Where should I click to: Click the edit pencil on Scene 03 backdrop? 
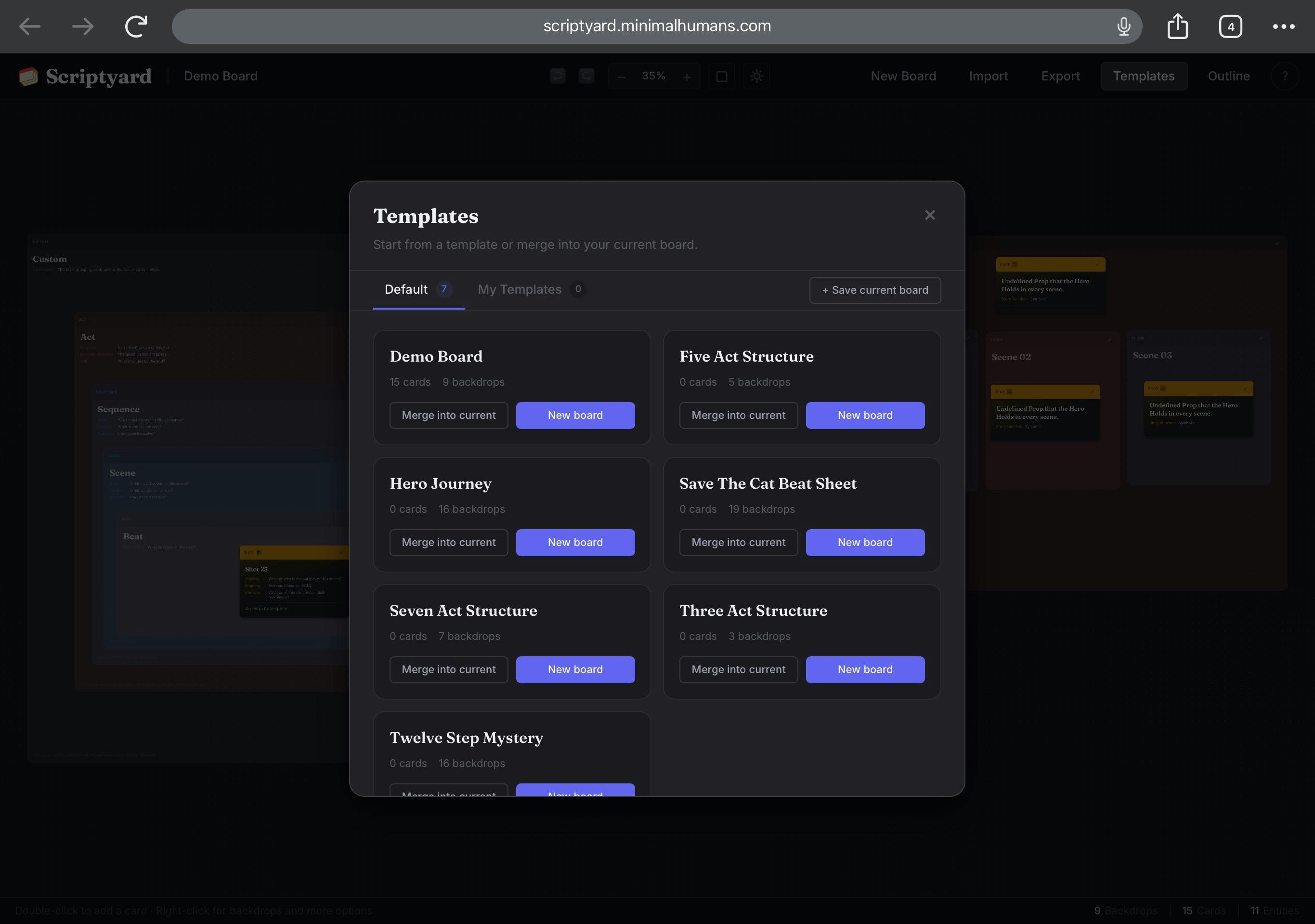(x=1261, y=338)
